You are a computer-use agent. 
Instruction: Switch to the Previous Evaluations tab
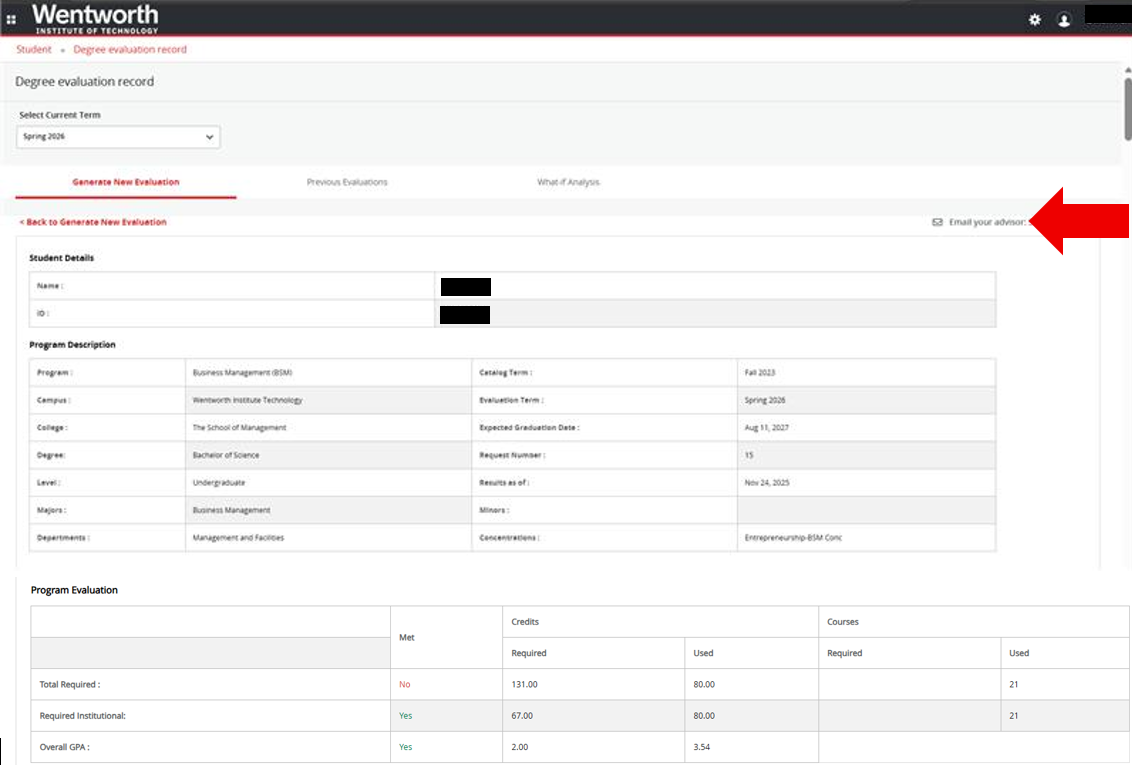pyautogui.click(x=347, y=182)
